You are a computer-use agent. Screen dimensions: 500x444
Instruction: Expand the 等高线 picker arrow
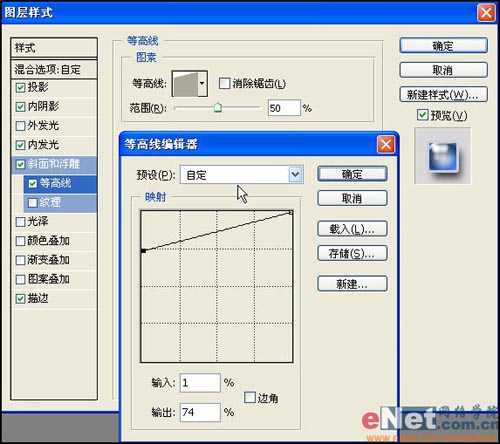[202, 84]
